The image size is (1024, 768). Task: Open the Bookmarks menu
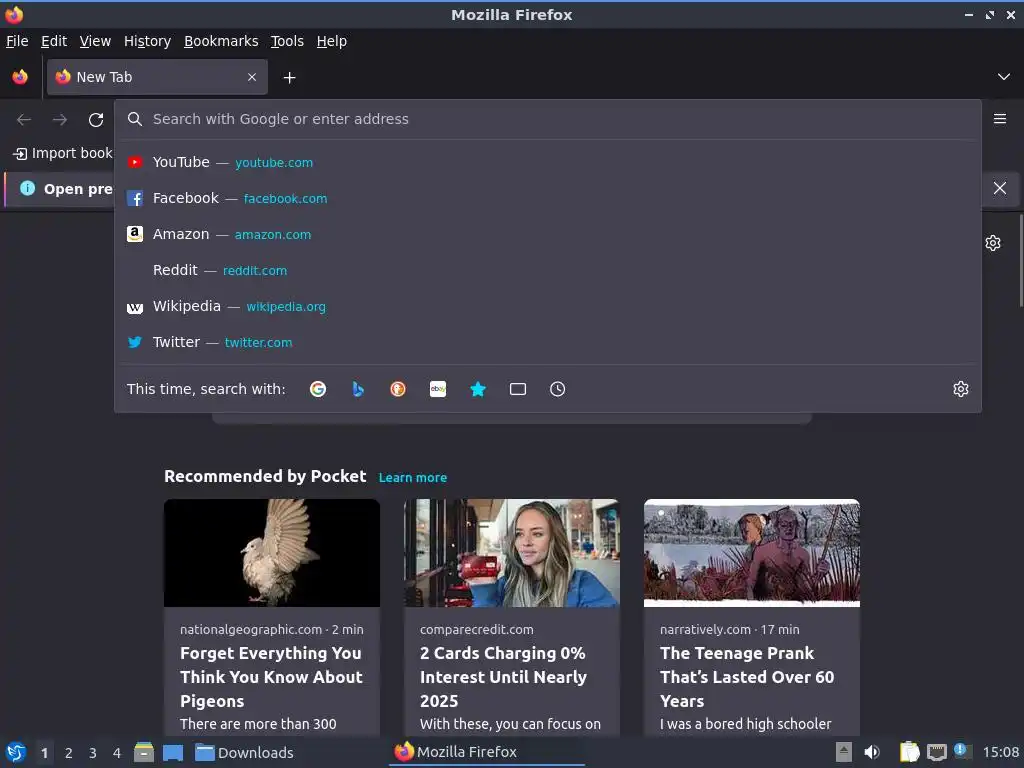pyautogui.click(x=221, y=41)
